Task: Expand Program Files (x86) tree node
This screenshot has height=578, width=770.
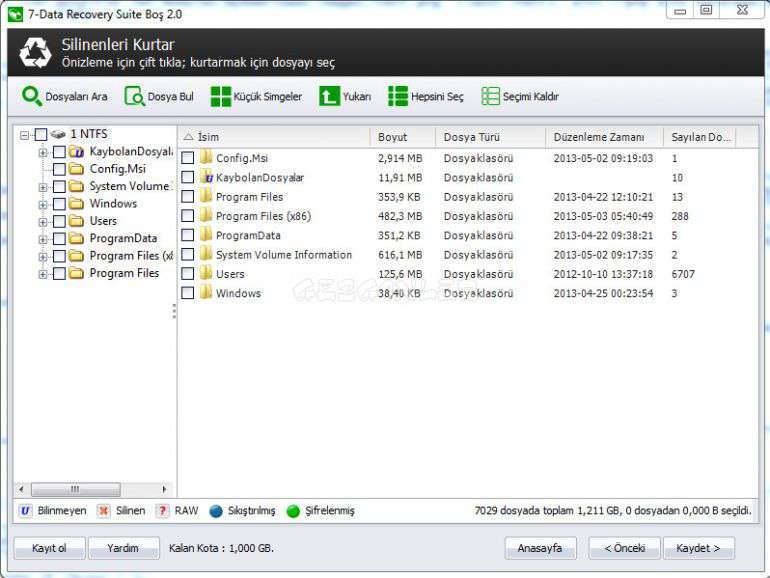Action: click(x=43, y=257)
